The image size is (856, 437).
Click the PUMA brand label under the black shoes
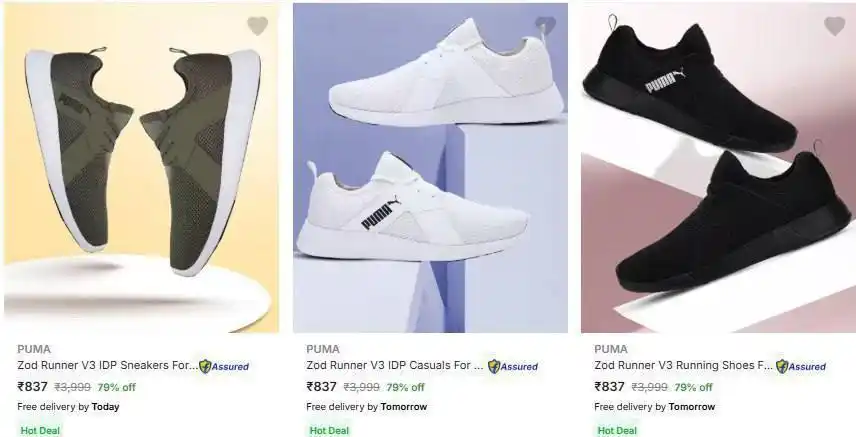point(611,349)
